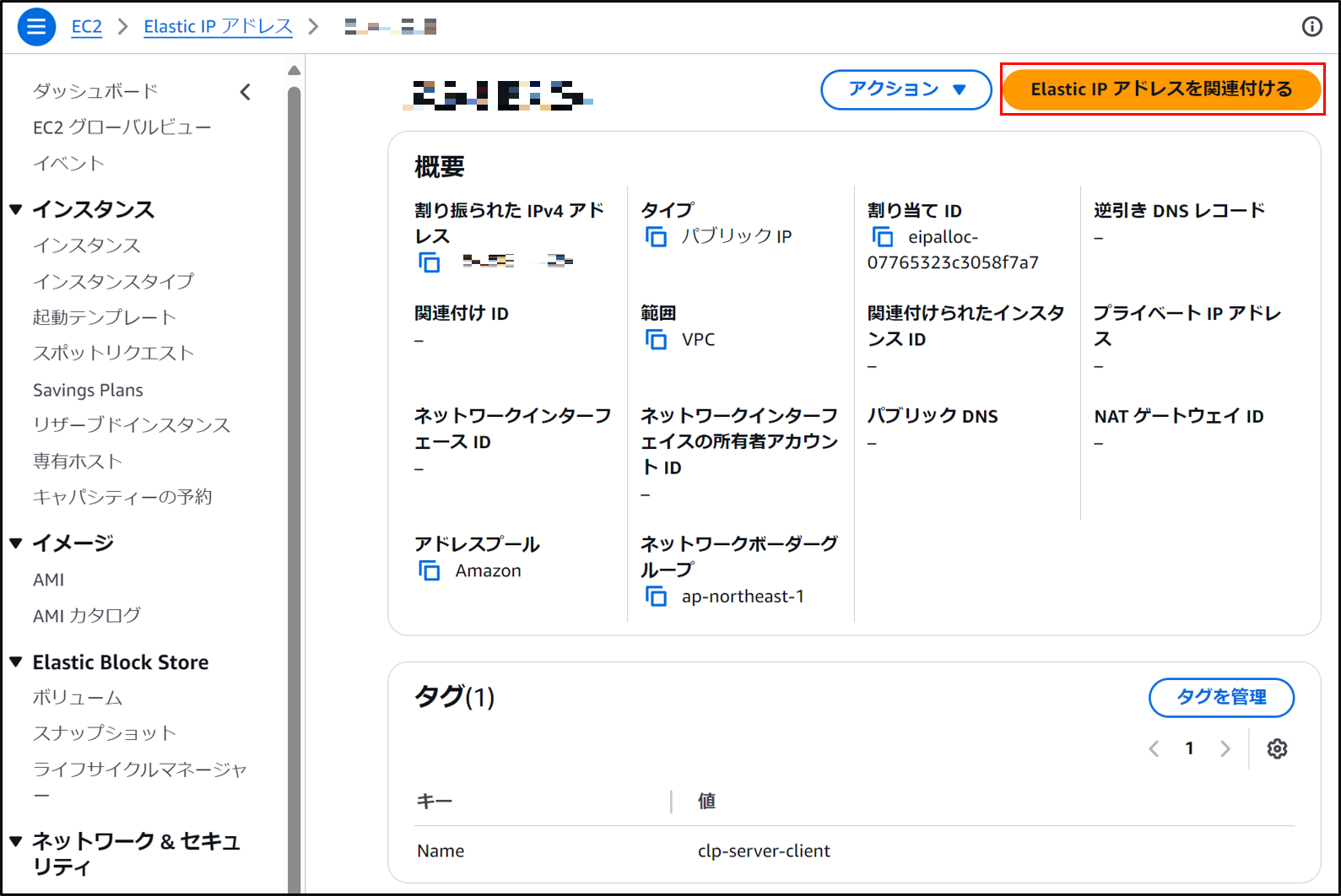Screen dimensions: 1341x896
Task: Click the info icon in top-right corner
Action: (x=1311, y=27)
